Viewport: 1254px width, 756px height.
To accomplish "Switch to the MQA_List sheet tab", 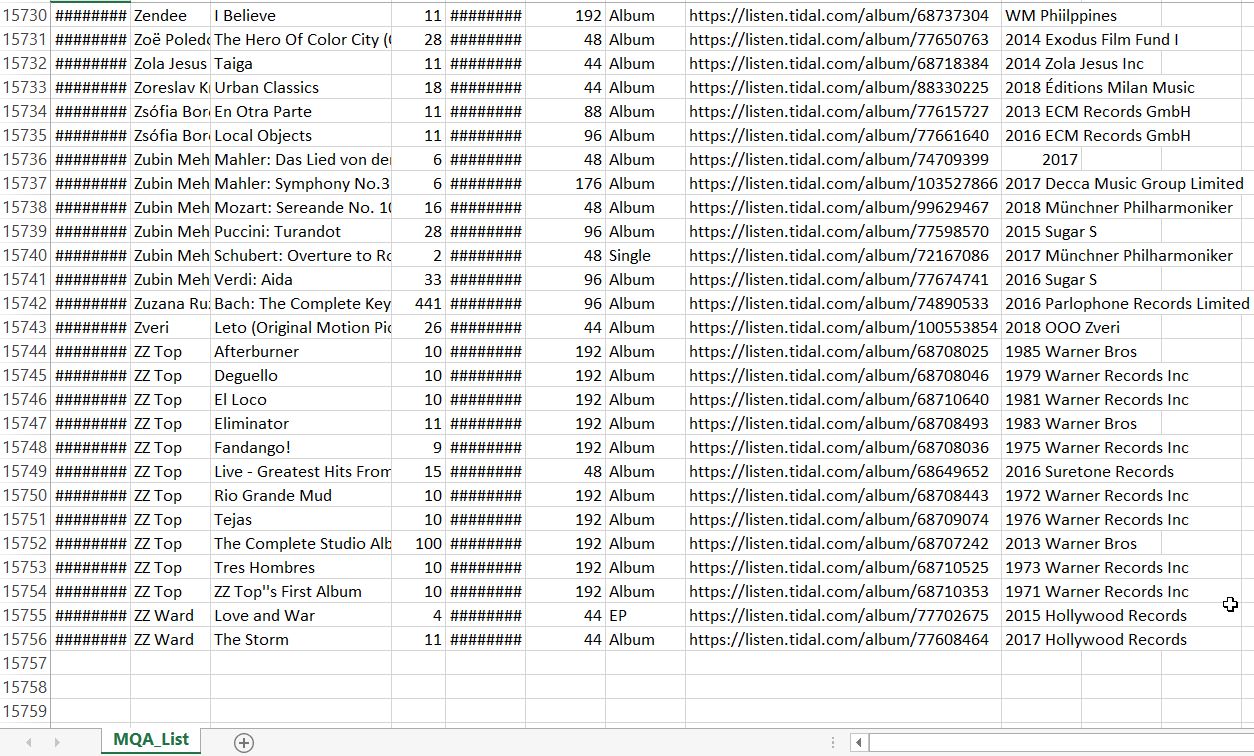I will pyautogui.click(x=151, y=740).
